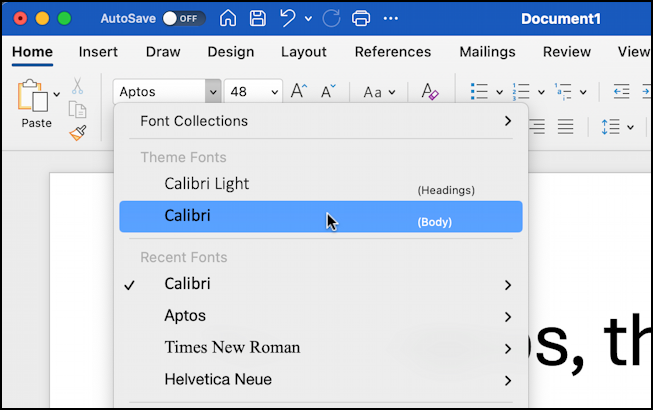Image resolution: width=653 pixels, height=410 pixels.
Task: Click the Justify alignment icon
Action: pyautogui.click(x=565, y=126)
